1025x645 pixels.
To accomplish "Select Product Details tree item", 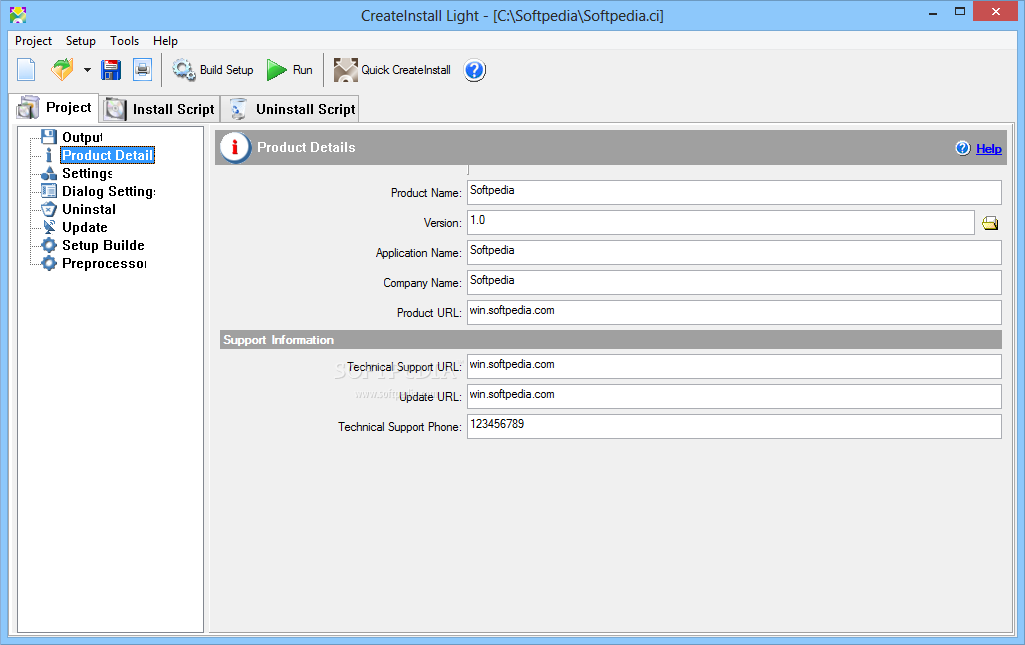I will click(107, 155).
